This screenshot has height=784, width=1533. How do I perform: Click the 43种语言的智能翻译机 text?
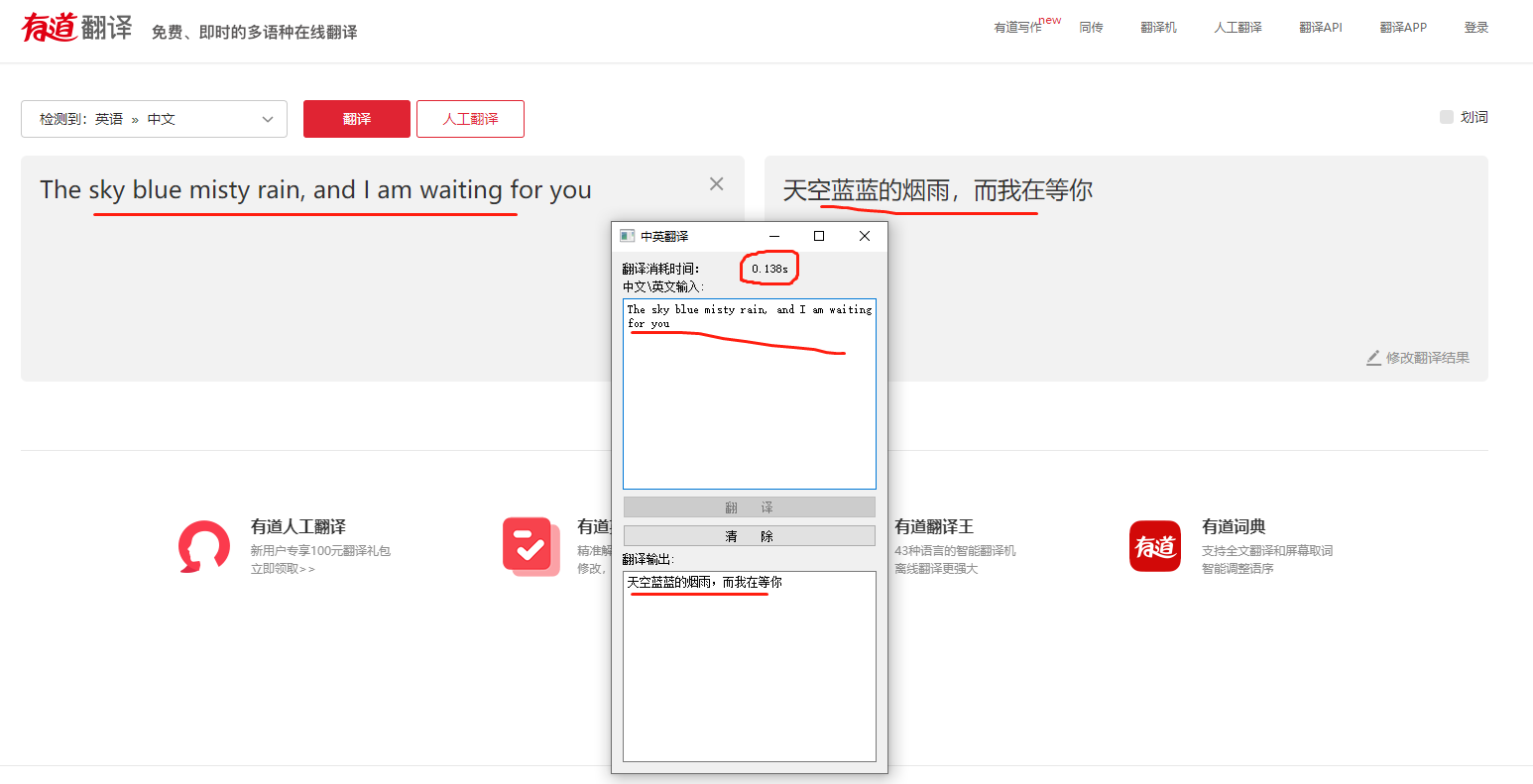[x=955, y=551]
